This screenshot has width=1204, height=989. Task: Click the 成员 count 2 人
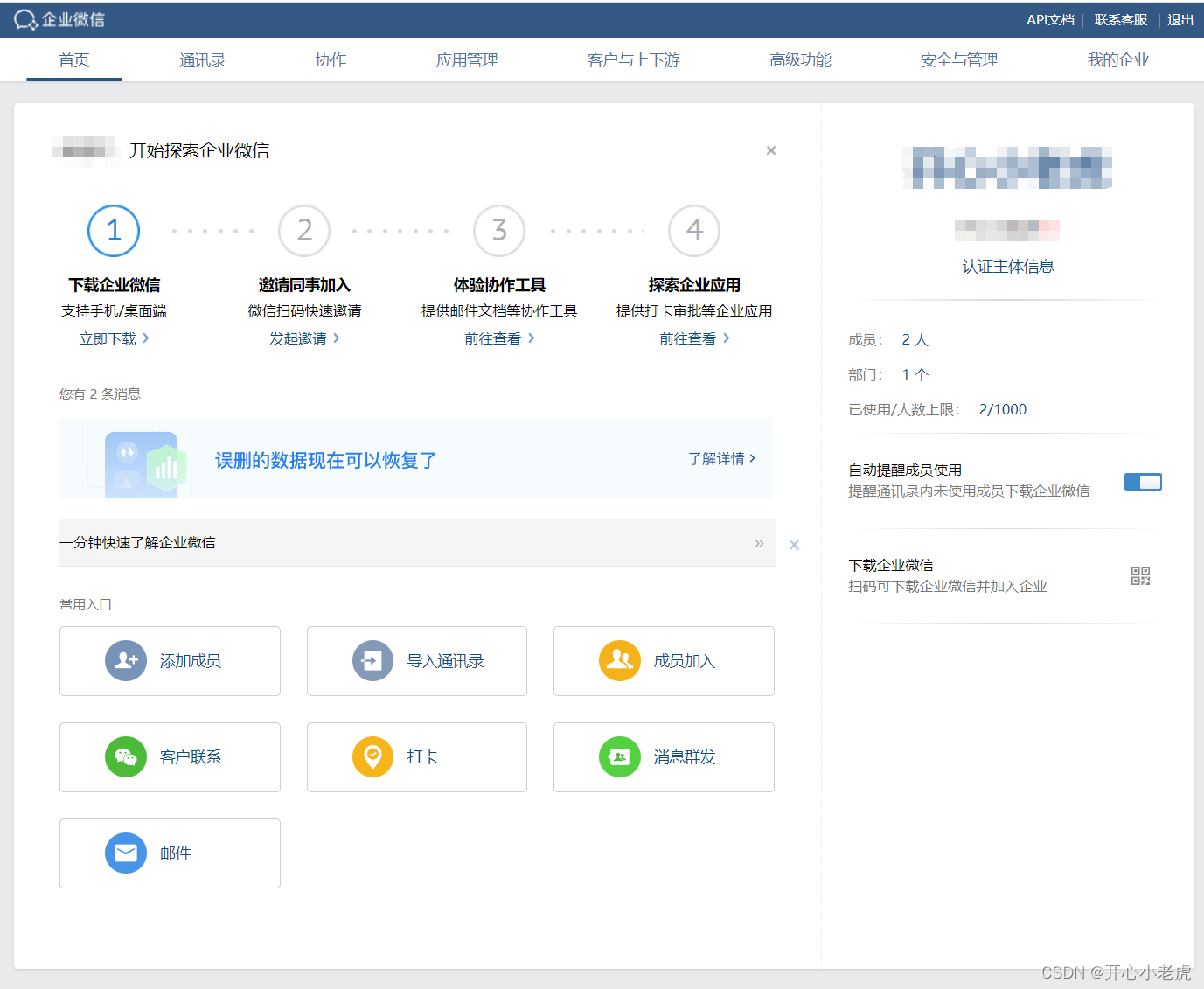tap(915, 339)
